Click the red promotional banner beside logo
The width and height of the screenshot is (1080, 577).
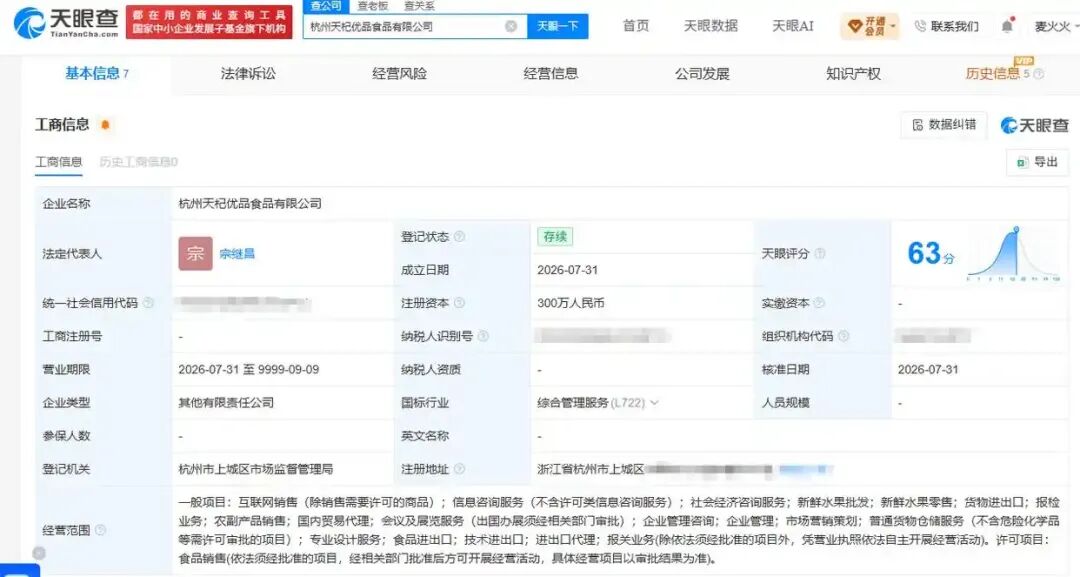(x=209, y=22)
